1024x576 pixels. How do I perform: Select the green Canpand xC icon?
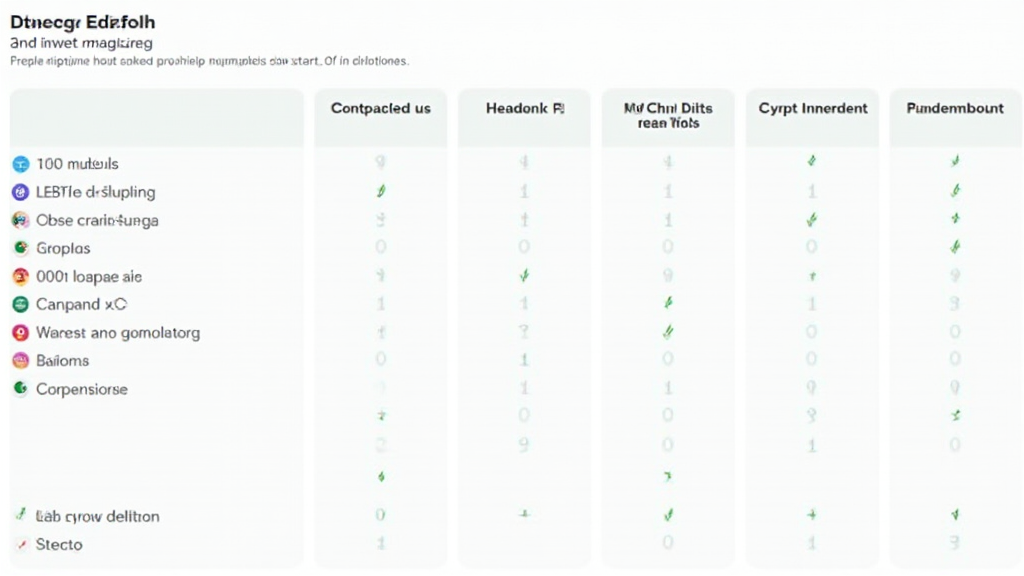point(20,304)
